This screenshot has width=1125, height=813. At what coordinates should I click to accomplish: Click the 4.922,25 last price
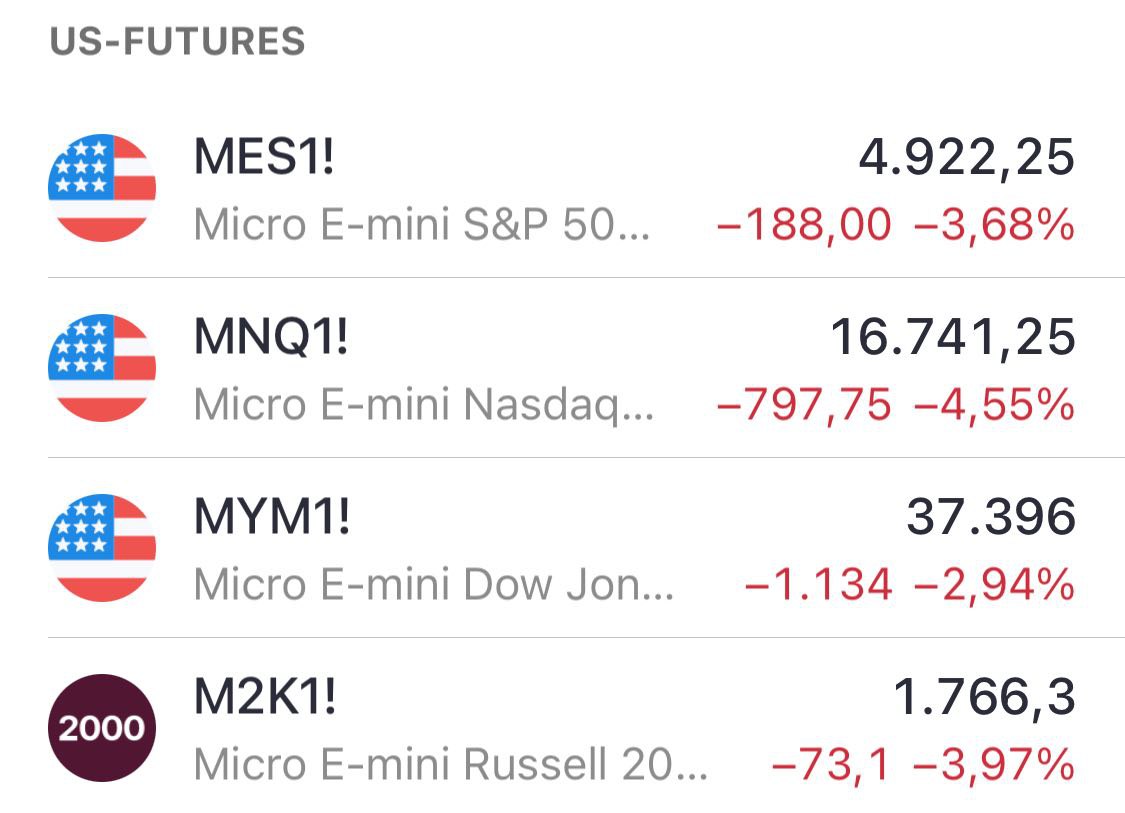tap(966, 159)
